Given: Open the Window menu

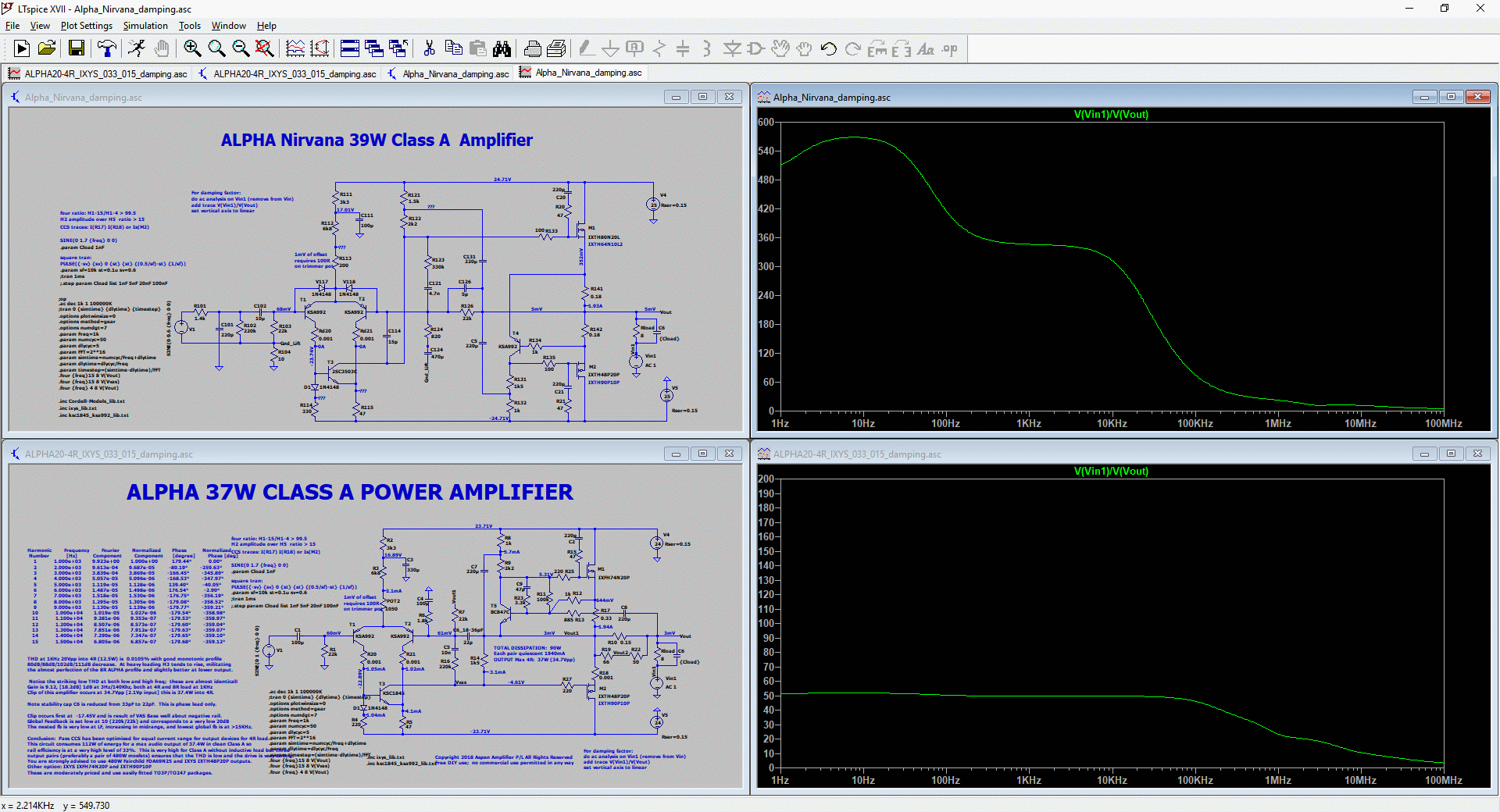Looking at the screenshot, I should pyautogui.click(x=229, y=26).
